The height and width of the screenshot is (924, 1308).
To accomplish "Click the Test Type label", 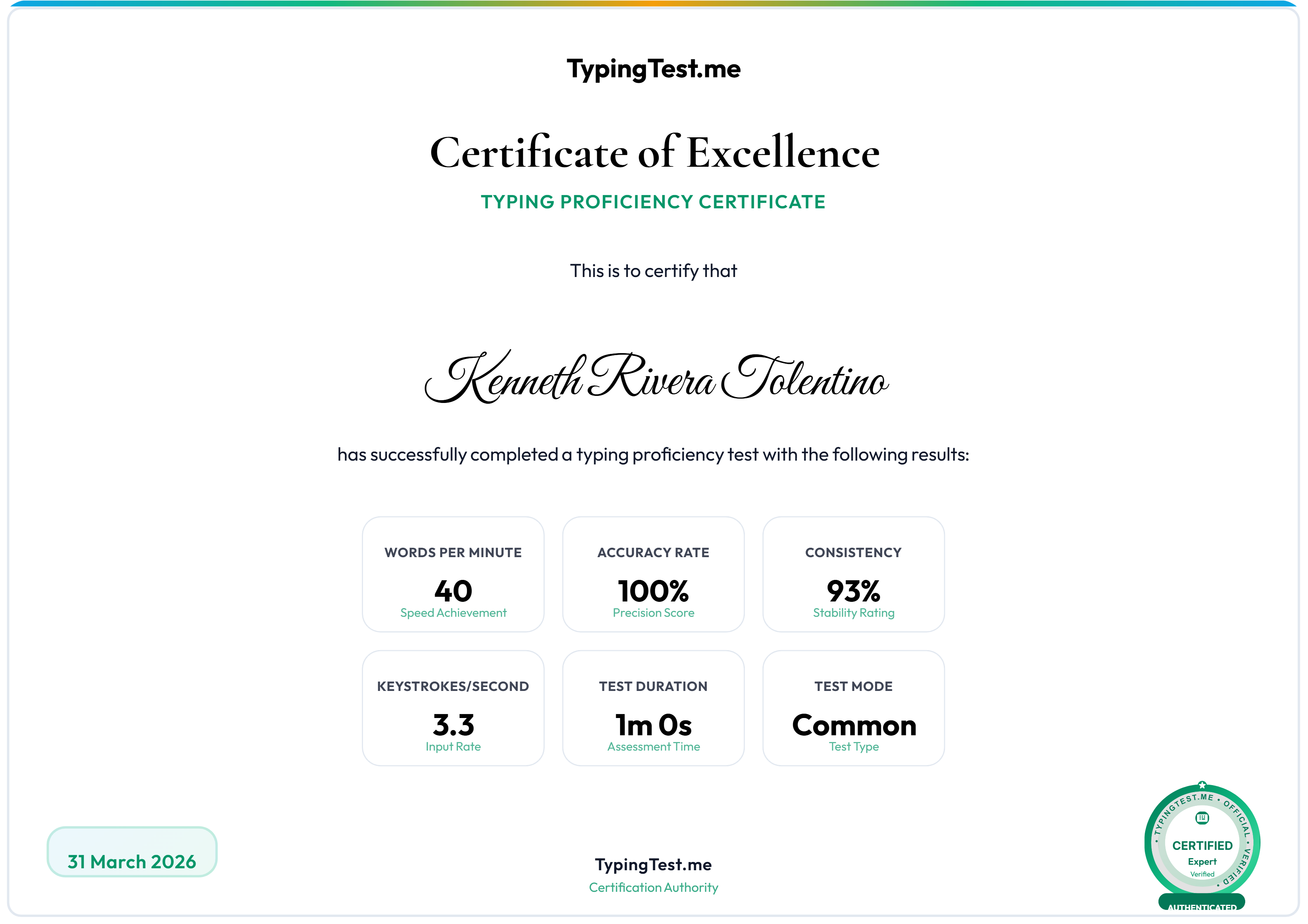I will coord(854,747).
